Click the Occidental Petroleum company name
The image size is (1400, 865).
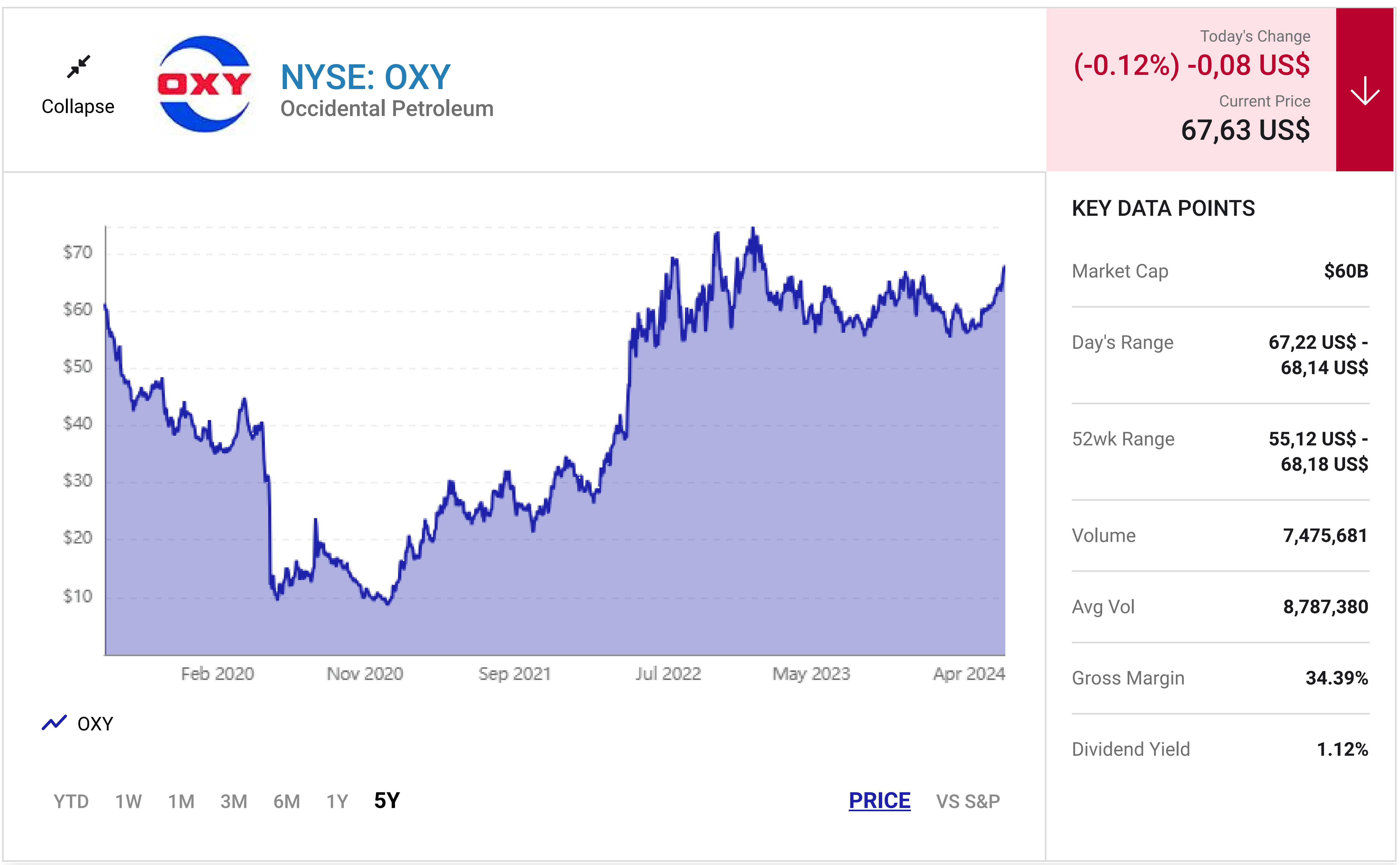click(x=387, y=109)
